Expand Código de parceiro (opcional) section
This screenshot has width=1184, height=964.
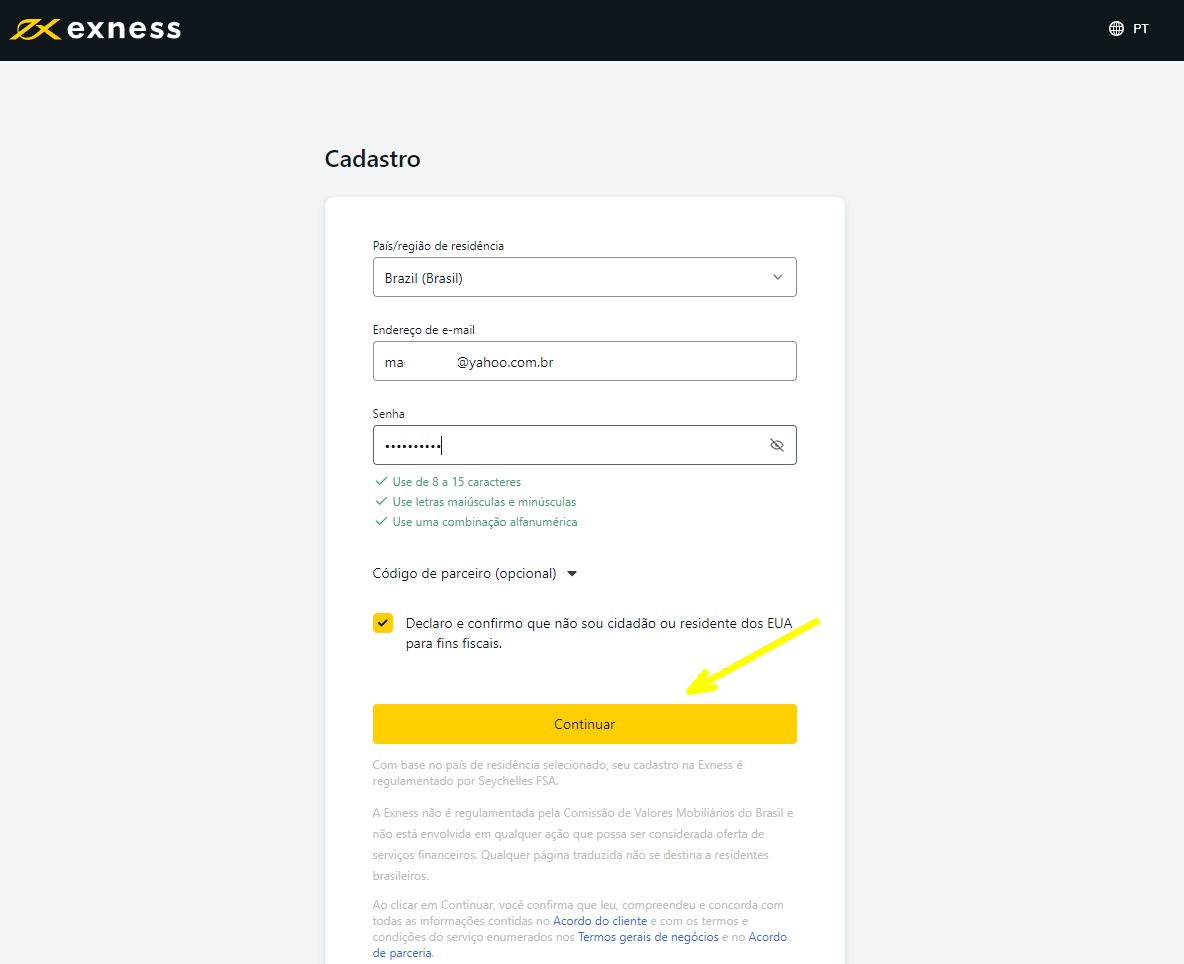coord(464,574)
